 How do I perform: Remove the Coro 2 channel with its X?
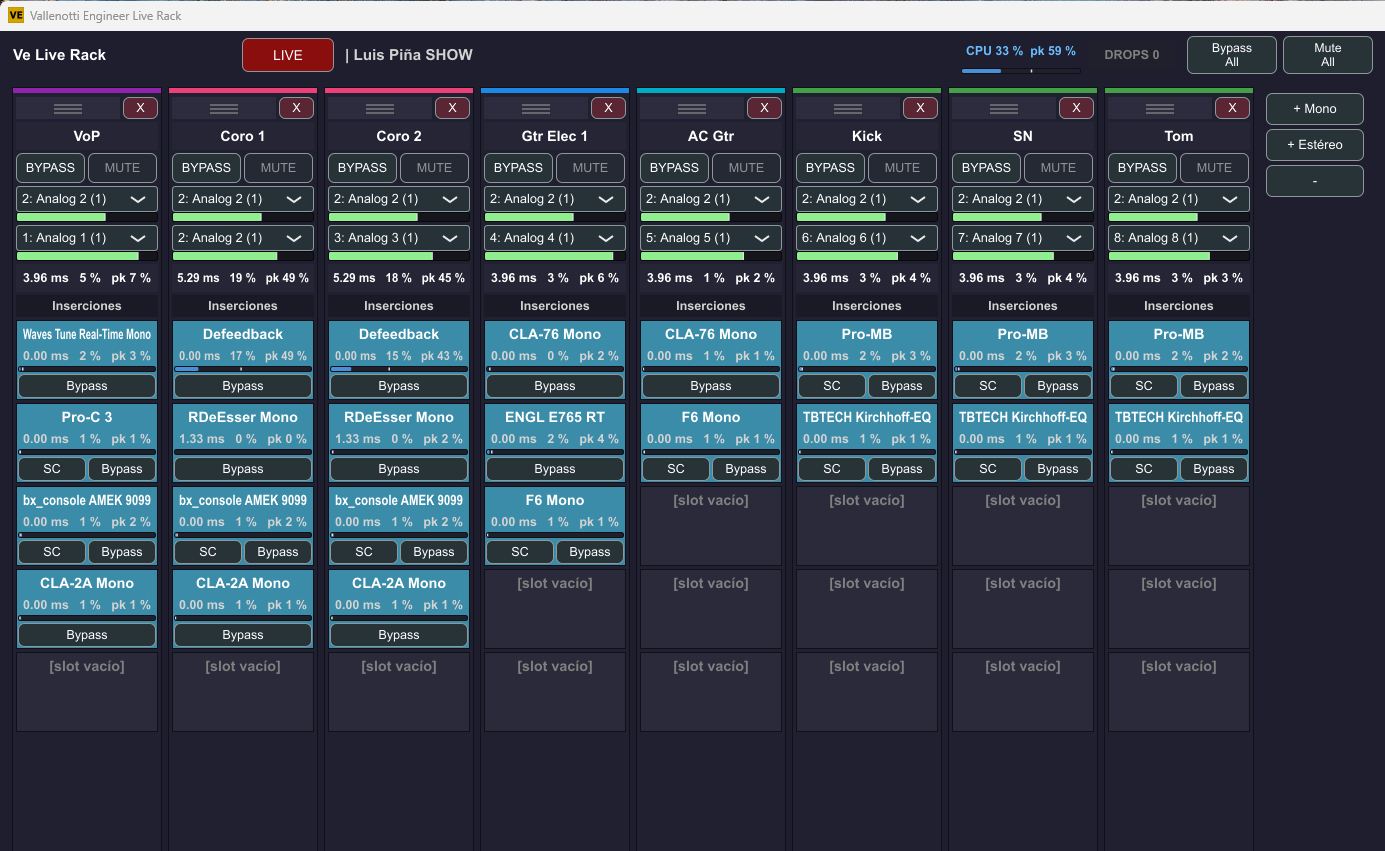click(452, 108)
